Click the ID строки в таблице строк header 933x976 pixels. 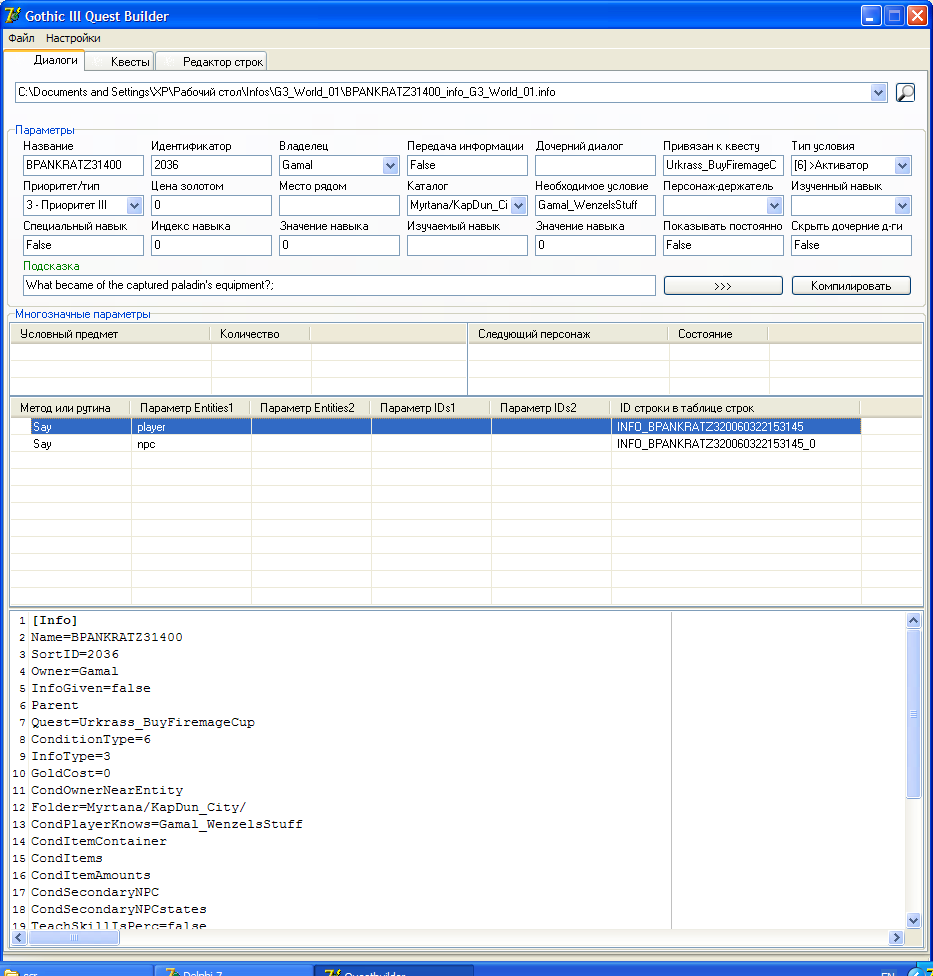pos(735,408)
